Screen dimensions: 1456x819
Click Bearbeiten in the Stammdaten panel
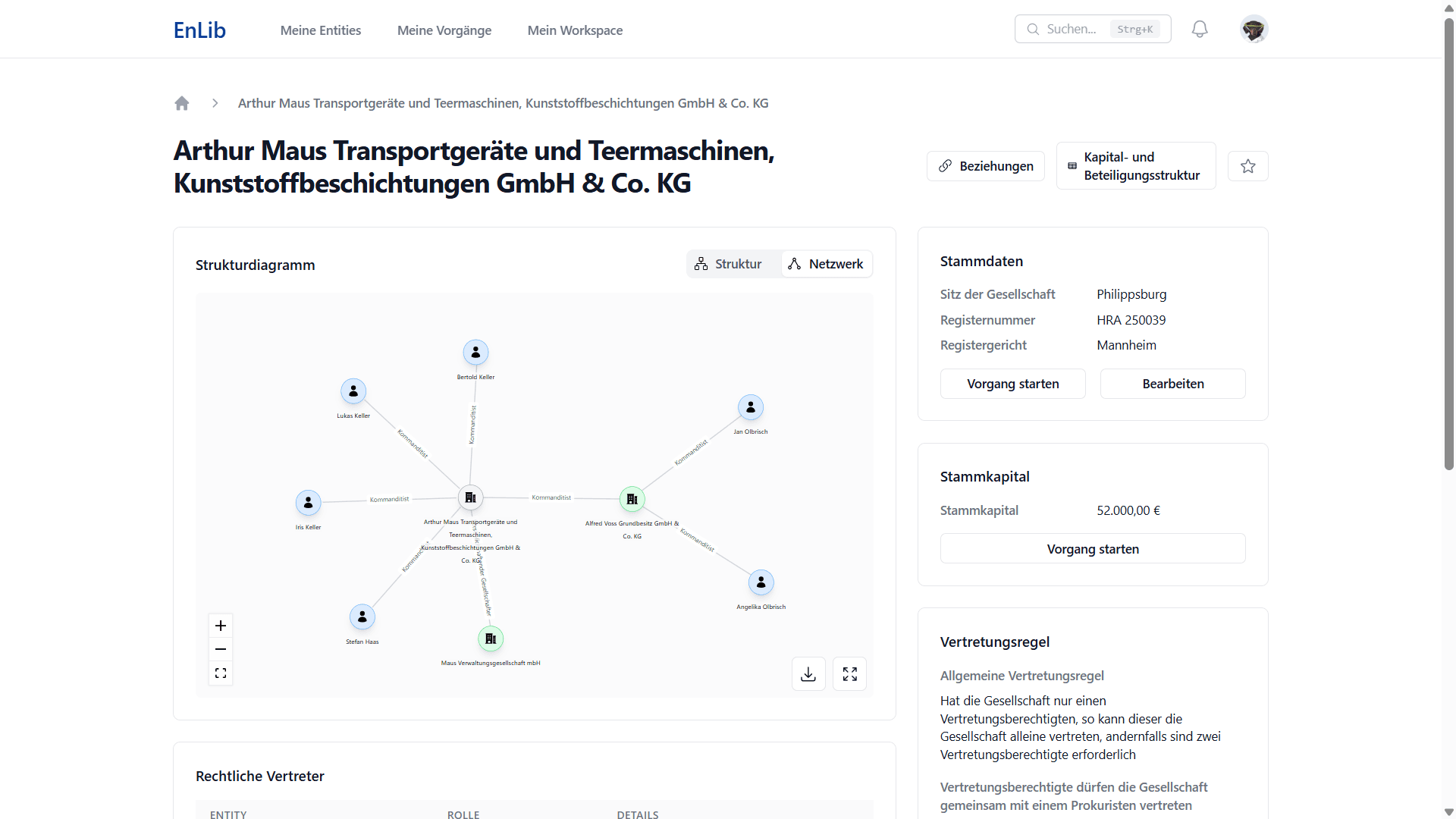(x=1172, y=384)
